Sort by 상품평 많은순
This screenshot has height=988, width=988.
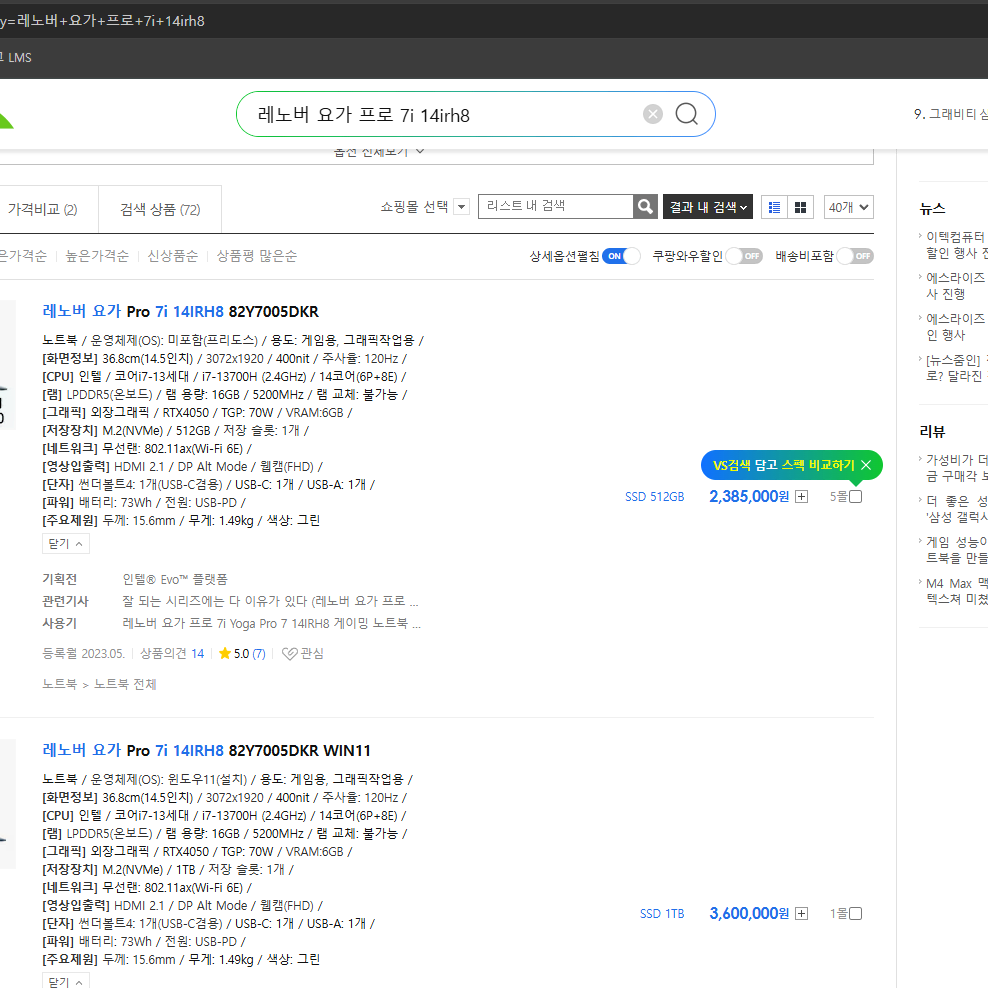[x=256, y=256]
